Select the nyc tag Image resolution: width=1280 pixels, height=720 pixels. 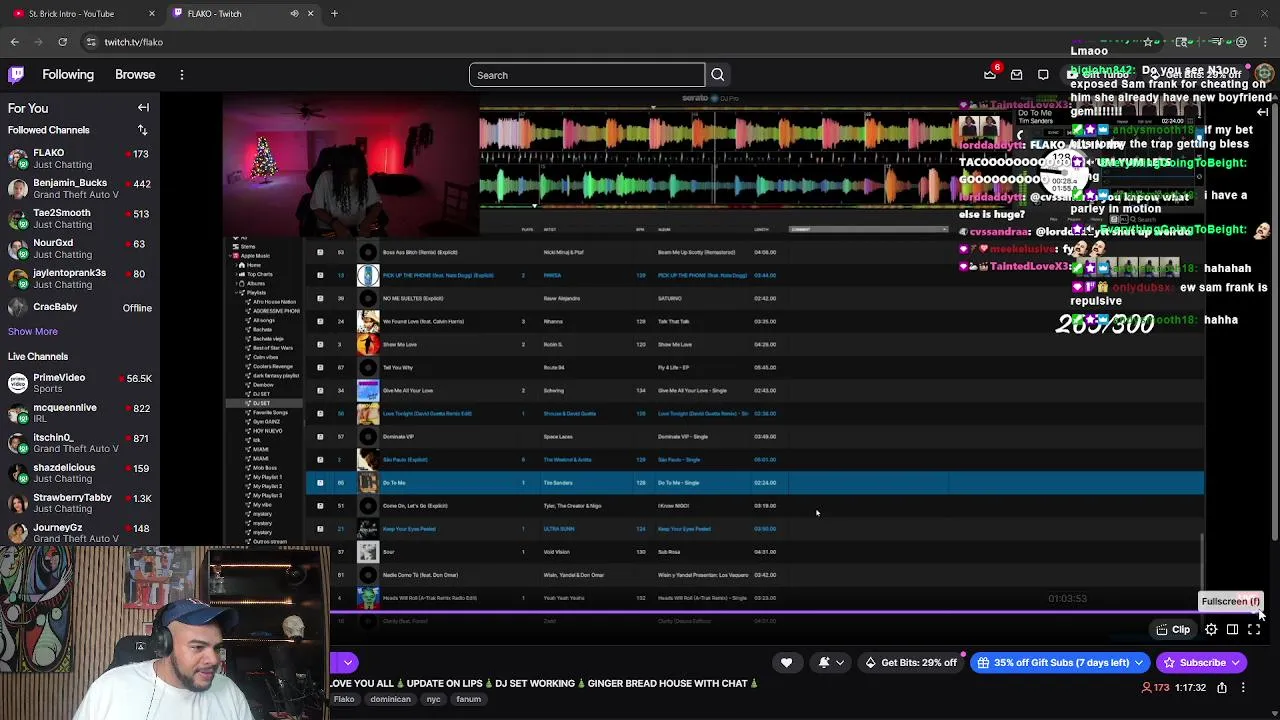coord(433,700)
